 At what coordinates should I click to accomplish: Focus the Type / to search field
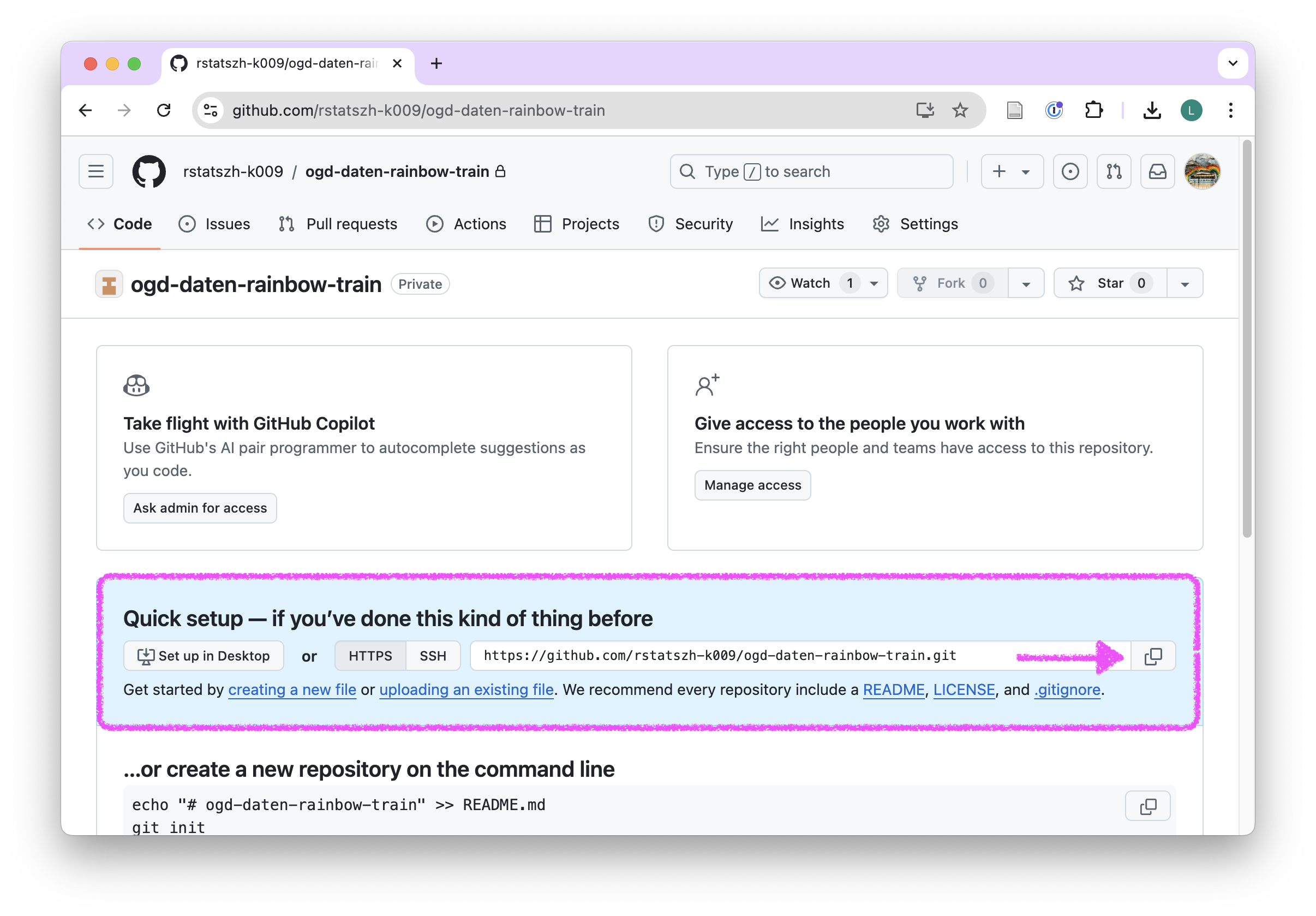[x=811, y=171]
